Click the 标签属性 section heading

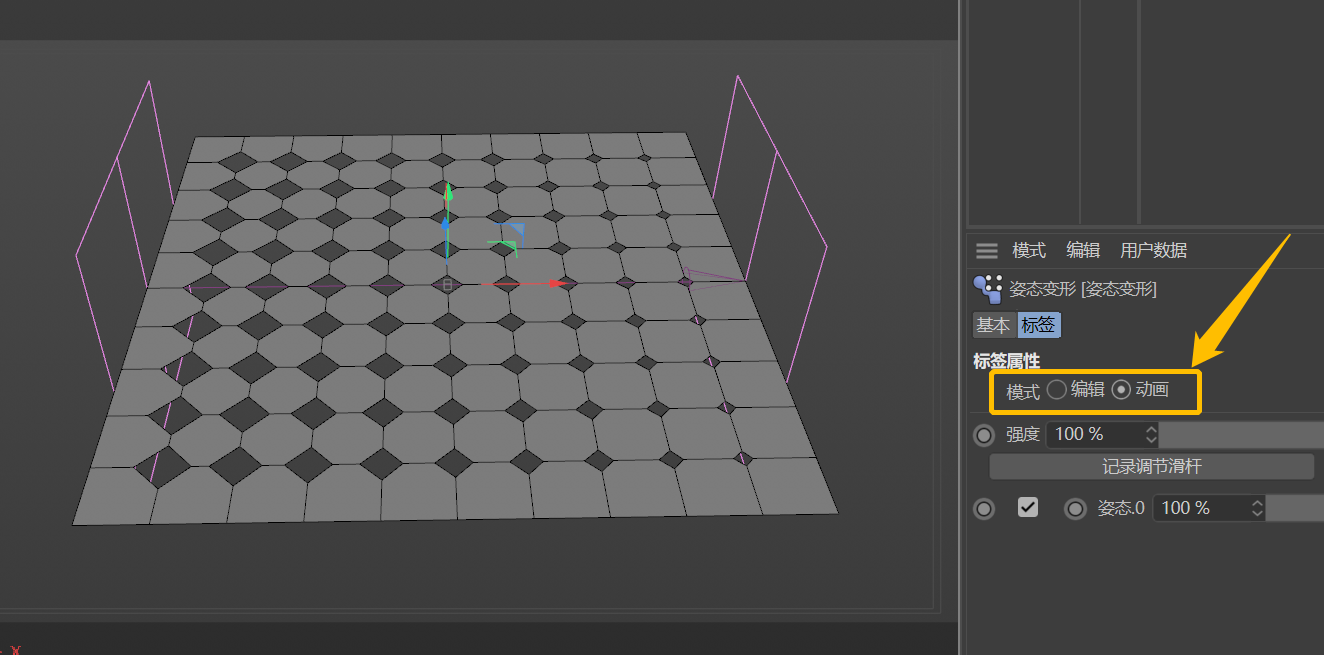point(1006,361)
